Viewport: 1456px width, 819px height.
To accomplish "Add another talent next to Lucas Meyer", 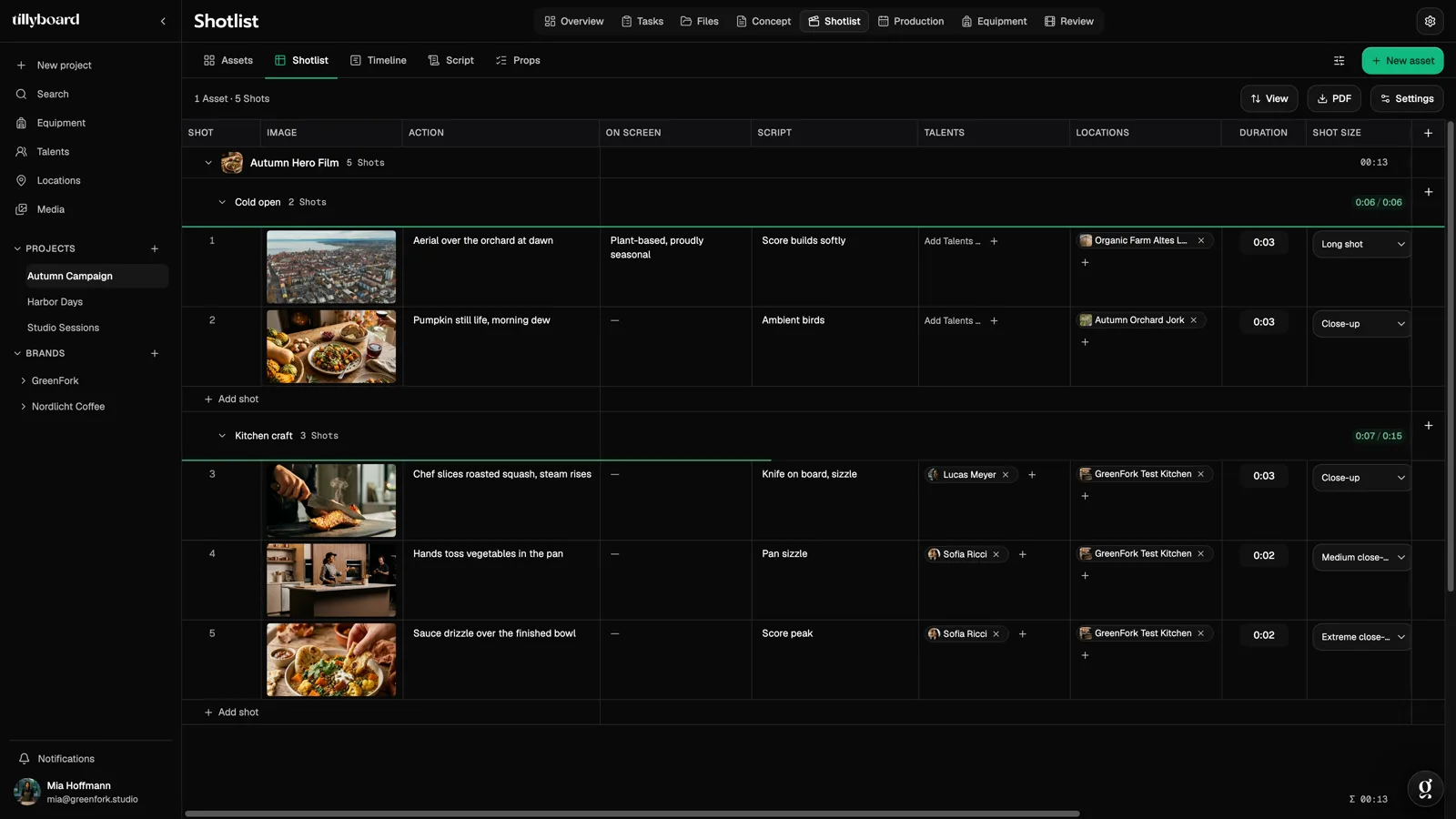I will point(1032,475).
